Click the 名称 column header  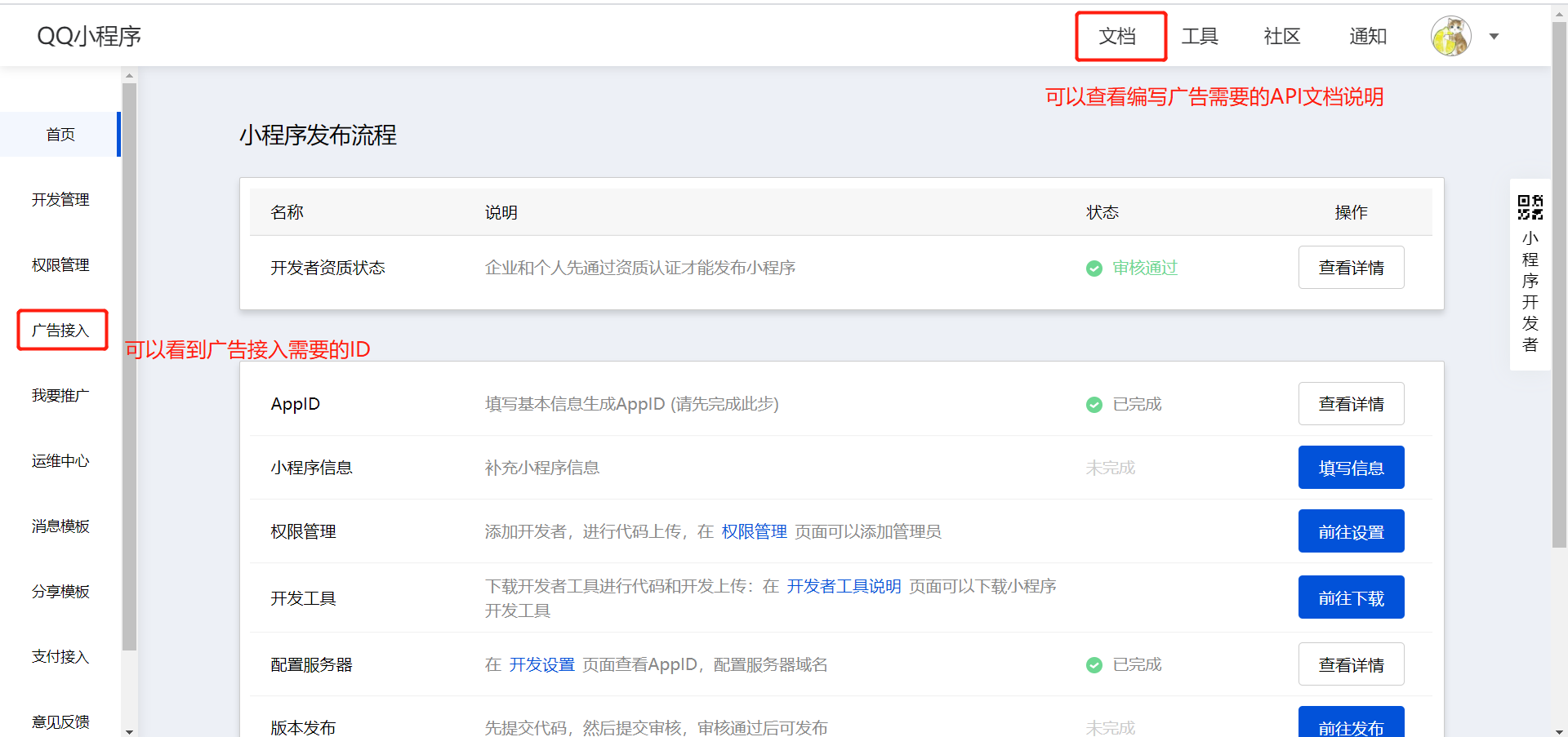point(287,213)
